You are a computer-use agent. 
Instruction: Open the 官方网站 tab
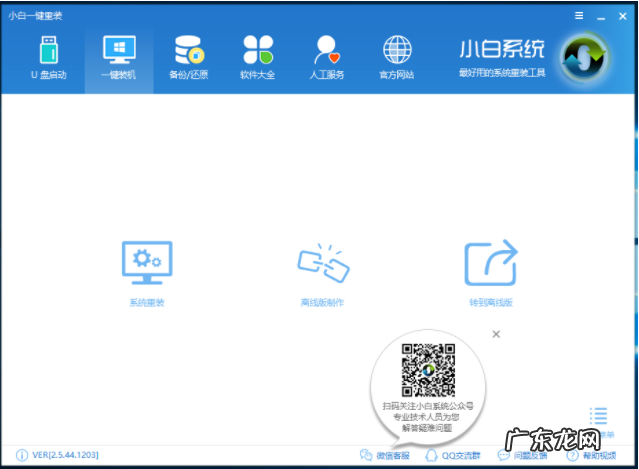pyautogui.click(x=397, y=57)
